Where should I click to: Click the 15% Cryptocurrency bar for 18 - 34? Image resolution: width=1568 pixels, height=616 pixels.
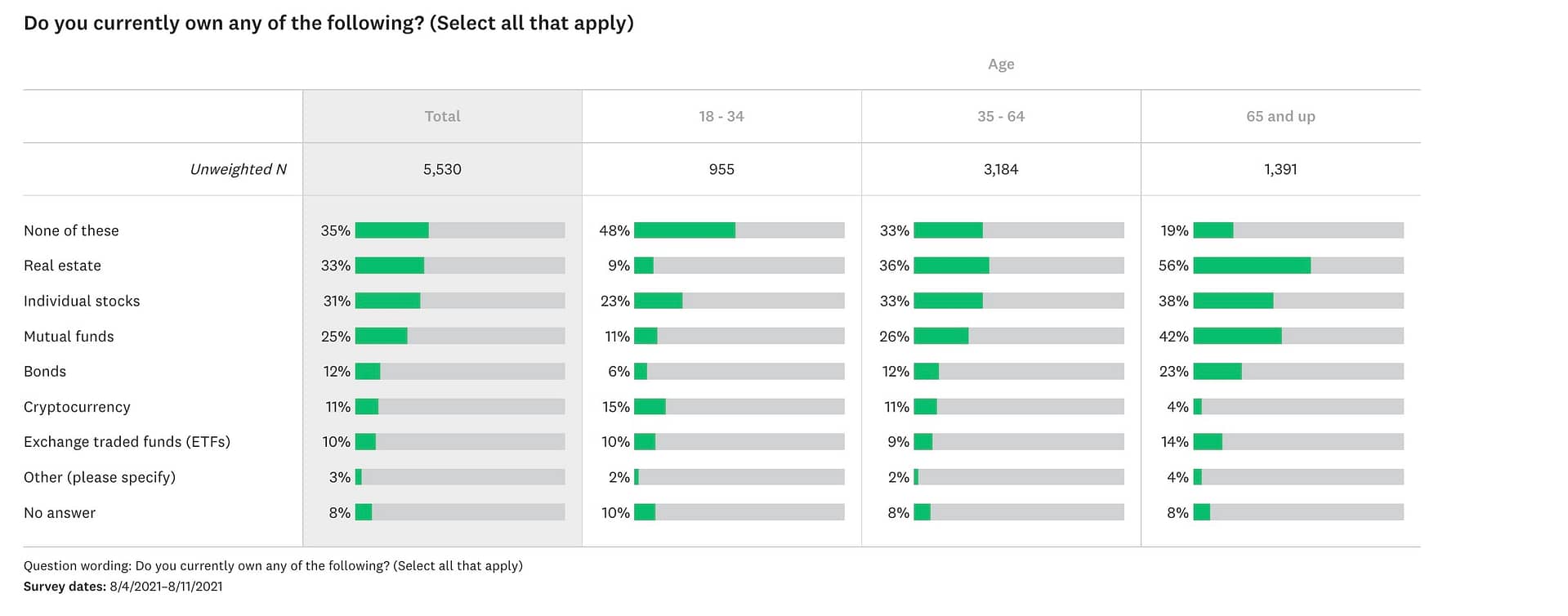tap(650, 407)
